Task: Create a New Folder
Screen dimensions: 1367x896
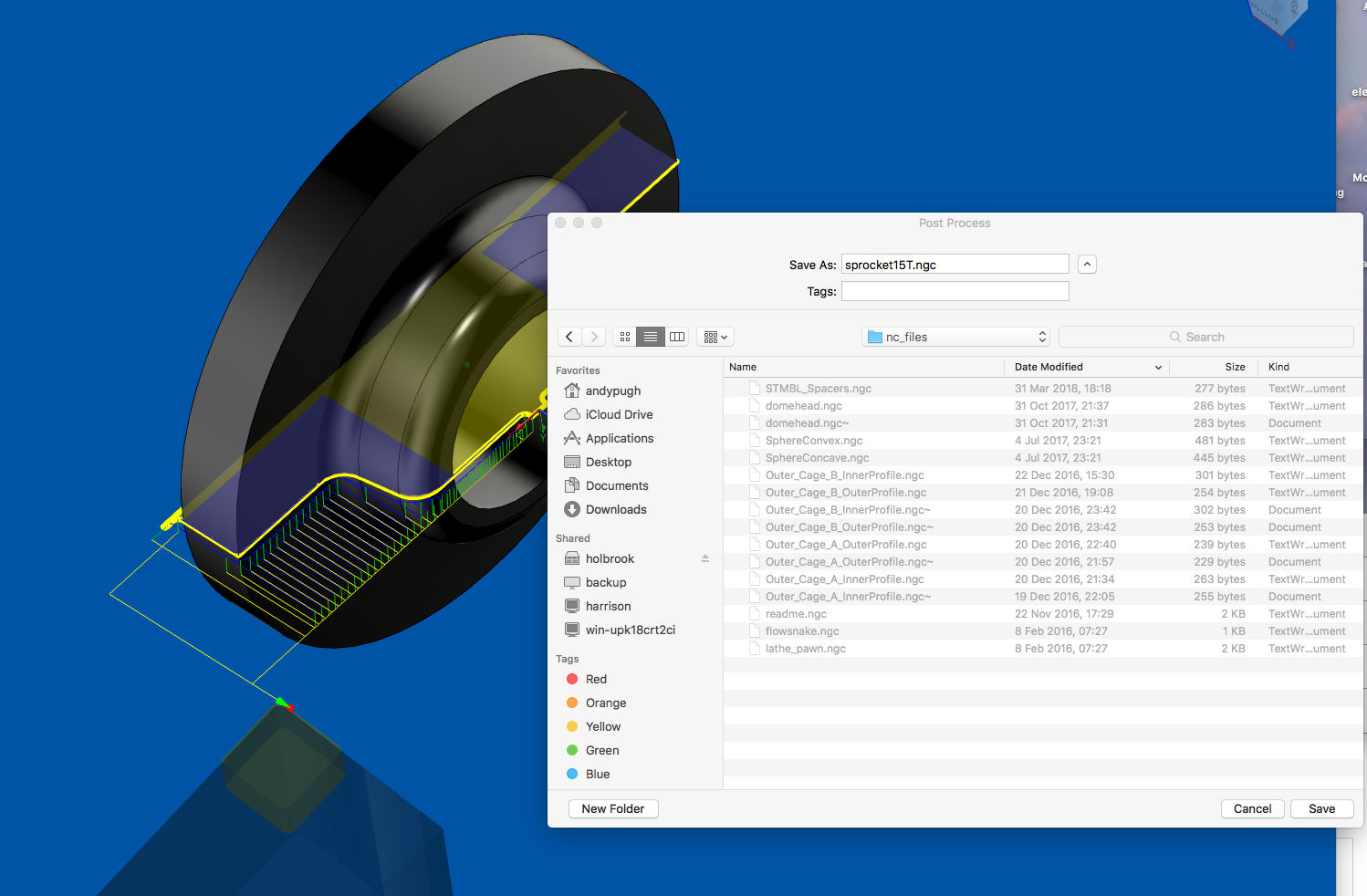Action: [613, 808]
